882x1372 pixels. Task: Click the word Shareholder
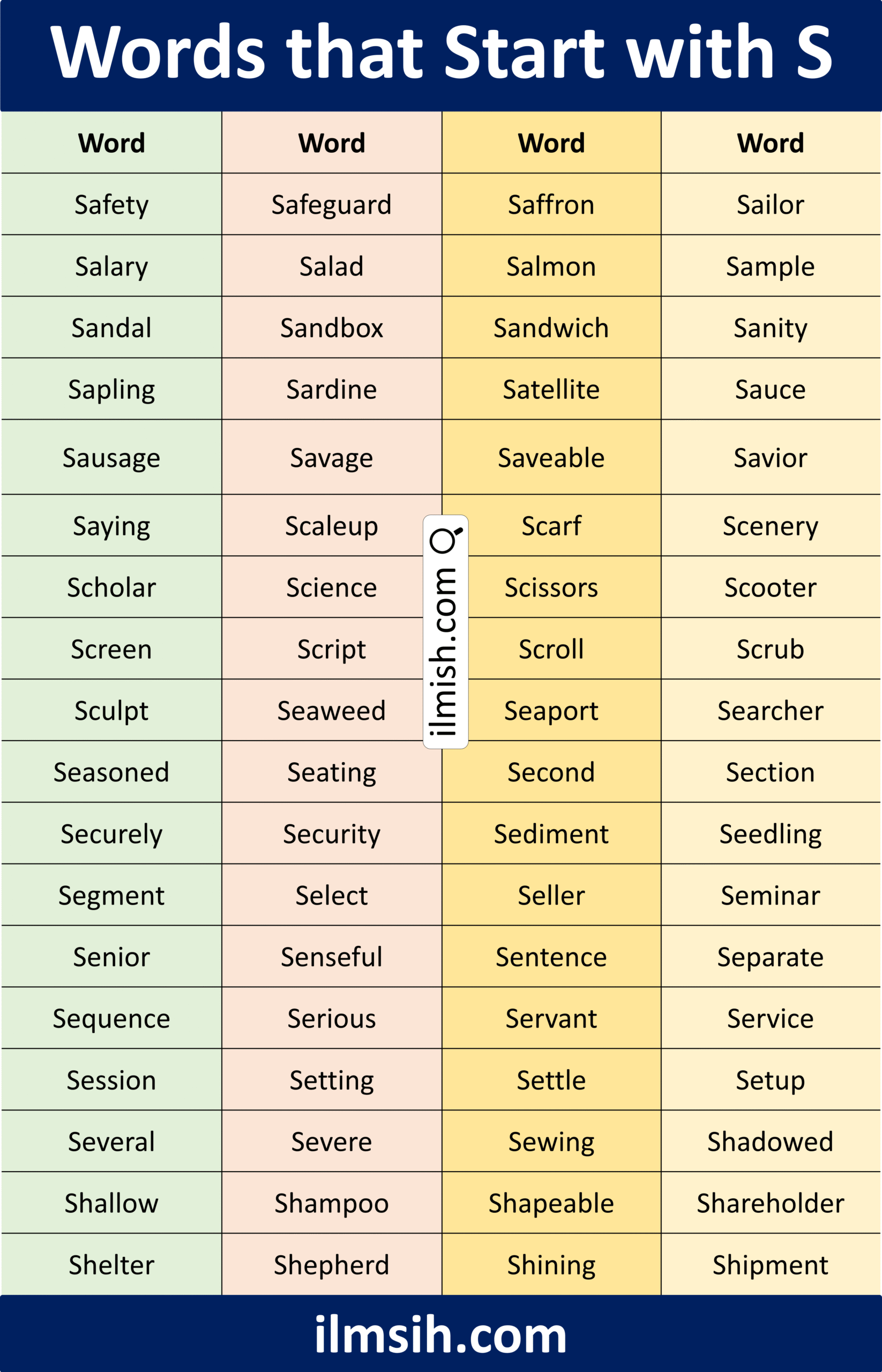(x=771, y=1203)
